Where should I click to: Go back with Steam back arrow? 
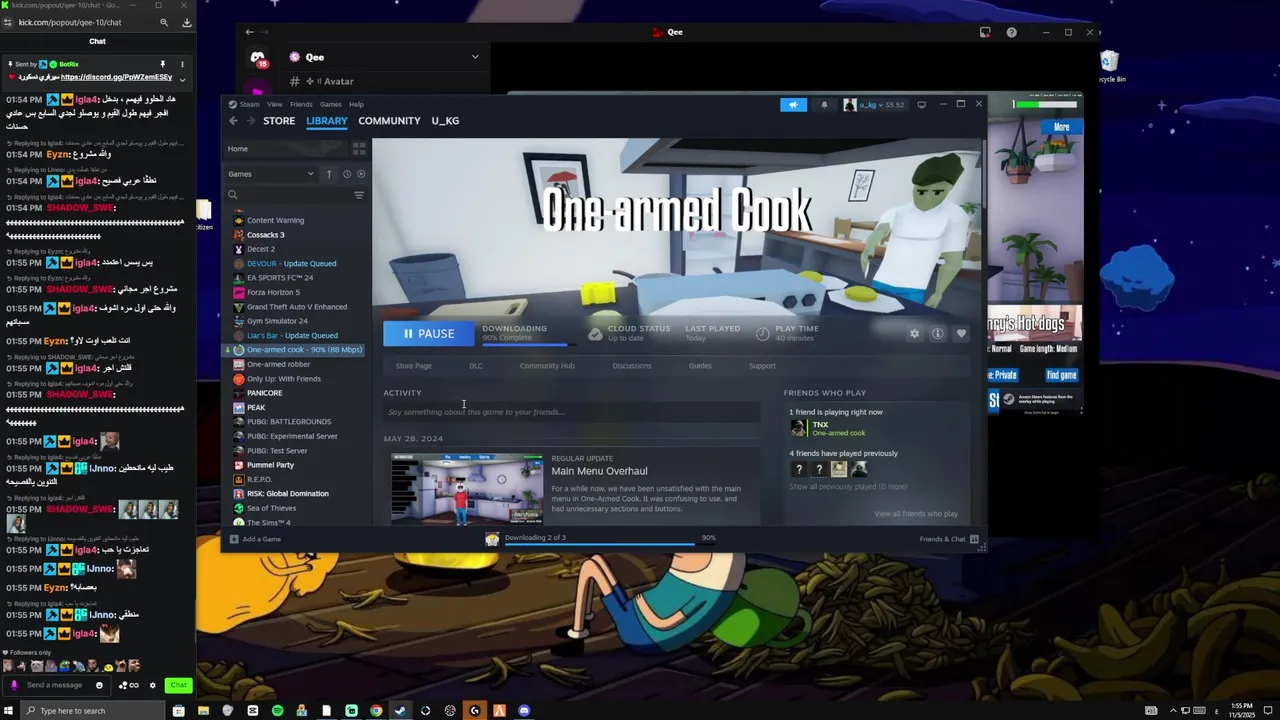coord(233,121)
